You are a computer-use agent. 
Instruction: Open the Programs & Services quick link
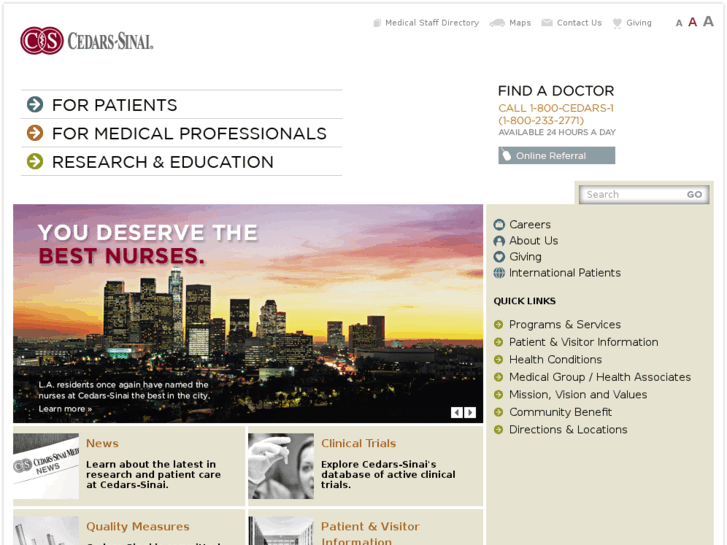tap(565, 325)
